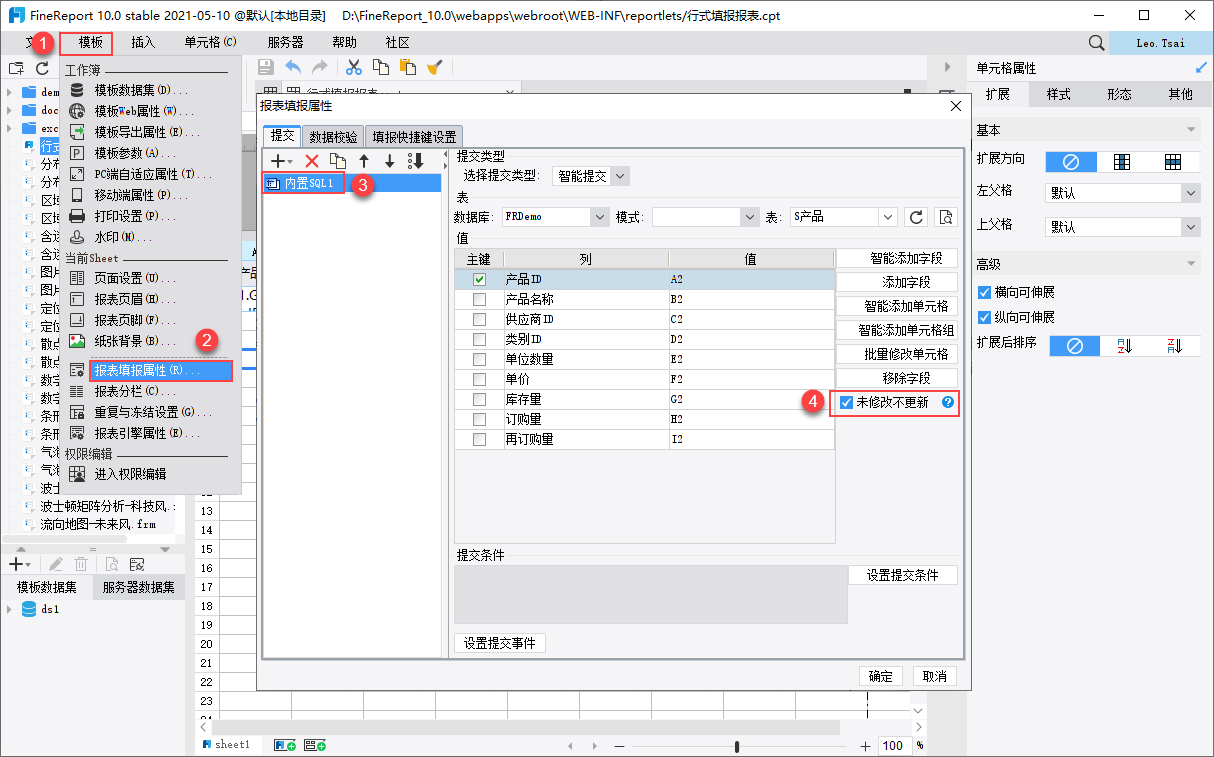Switch to the 数据校验 tab
Viewport: 1214px width, 757px height.
(x=333, y=137)
